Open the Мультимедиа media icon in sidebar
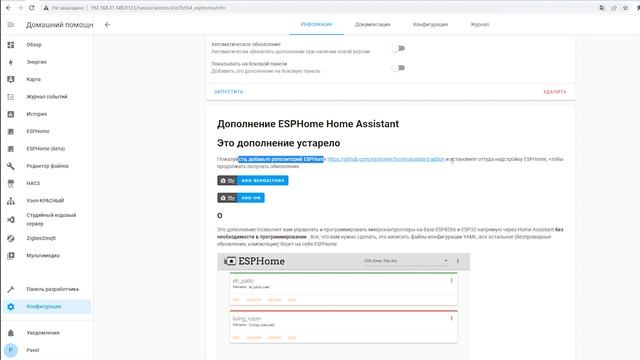The image size is (640, 360). pos(11,256)
